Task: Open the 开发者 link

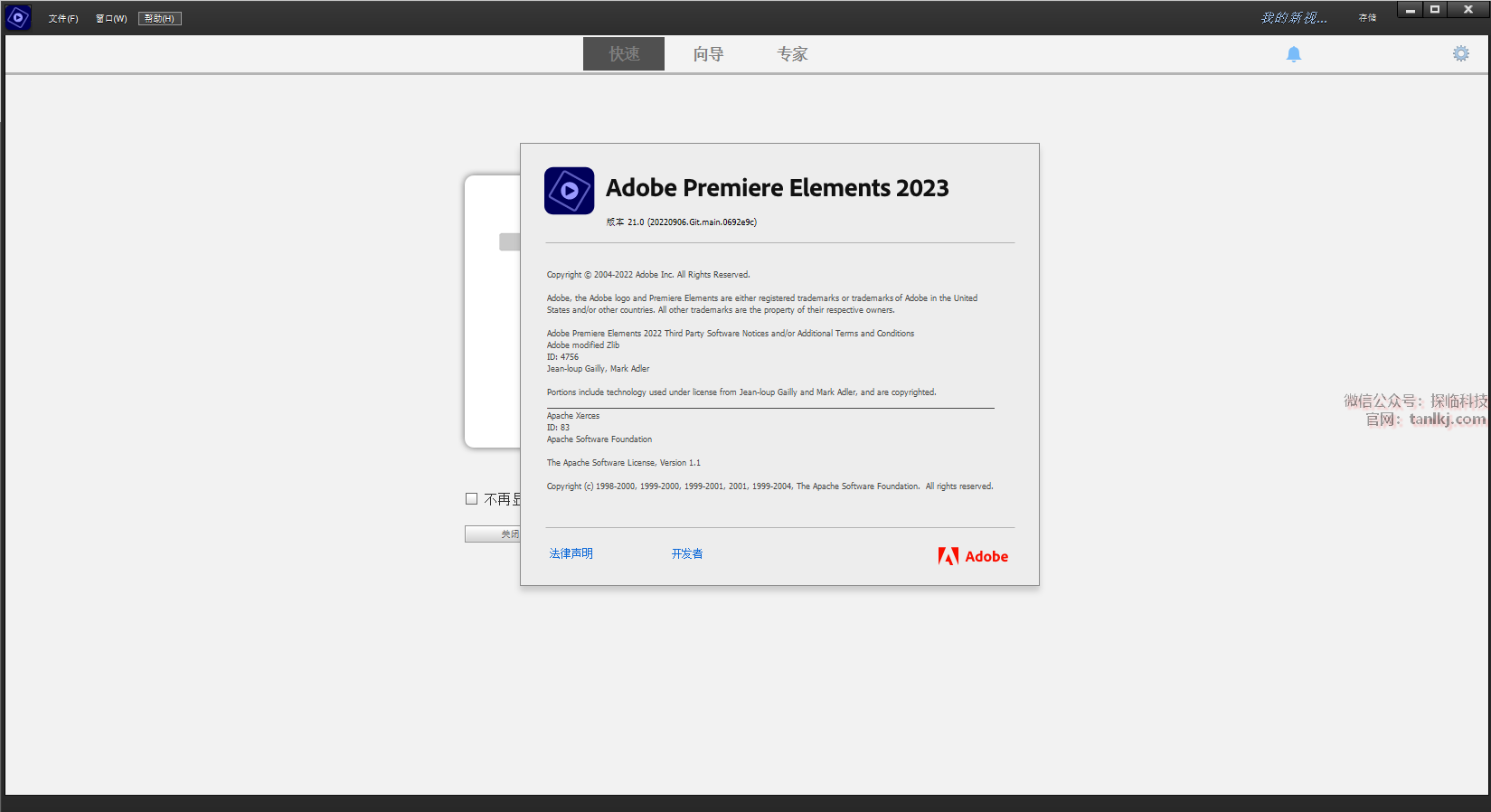Action: (x=687, y=553)
